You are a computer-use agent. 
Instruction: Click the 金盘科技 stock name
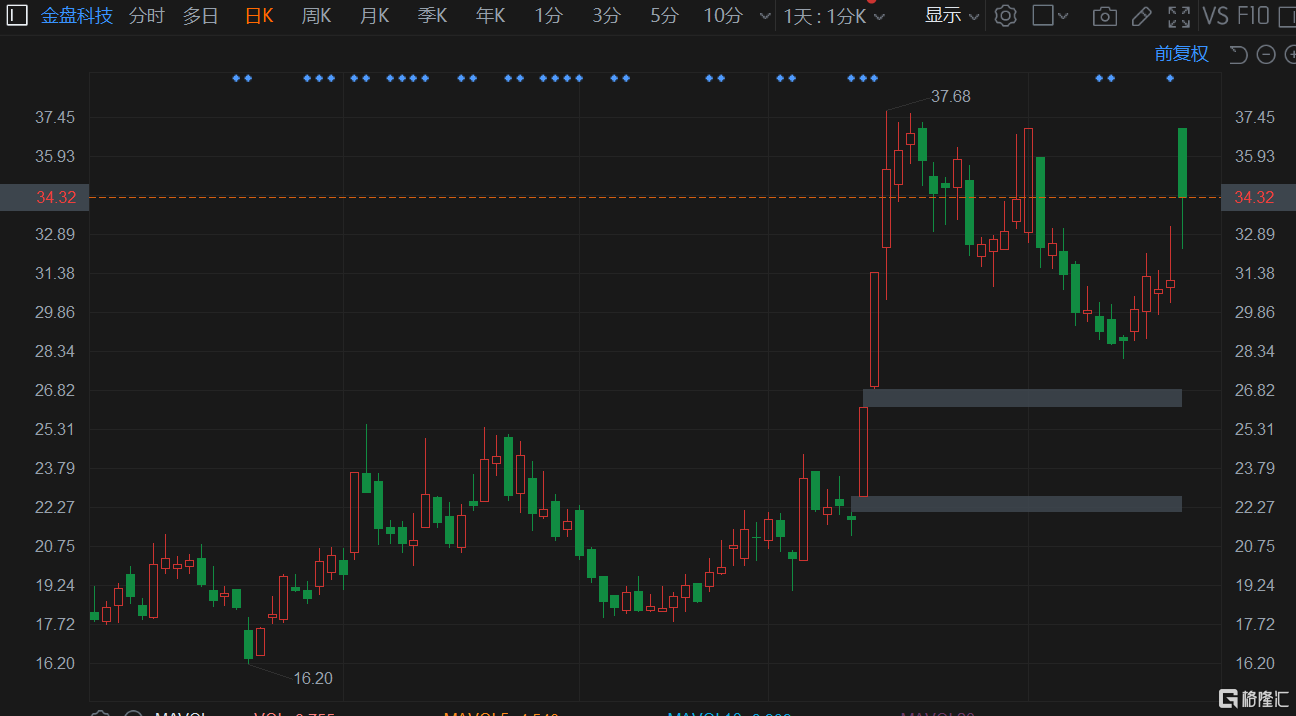77,16
